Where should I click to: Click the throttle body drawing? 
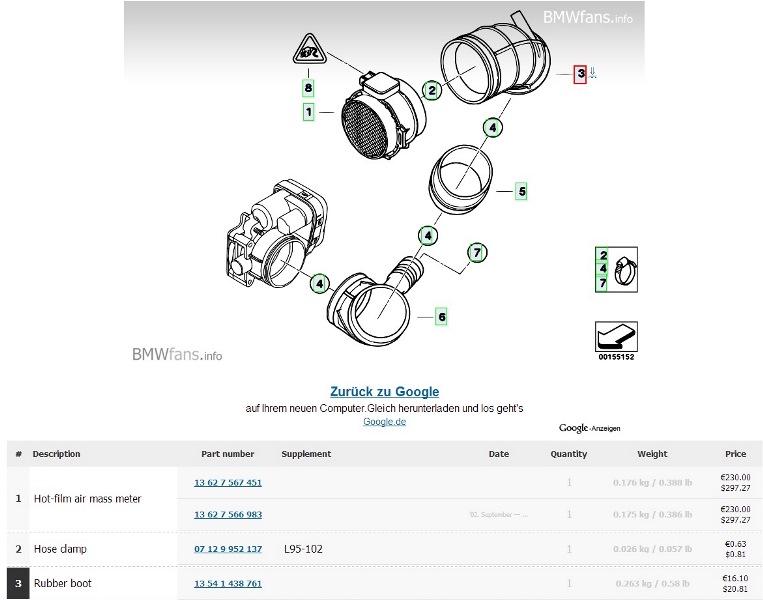click(276, 235)
